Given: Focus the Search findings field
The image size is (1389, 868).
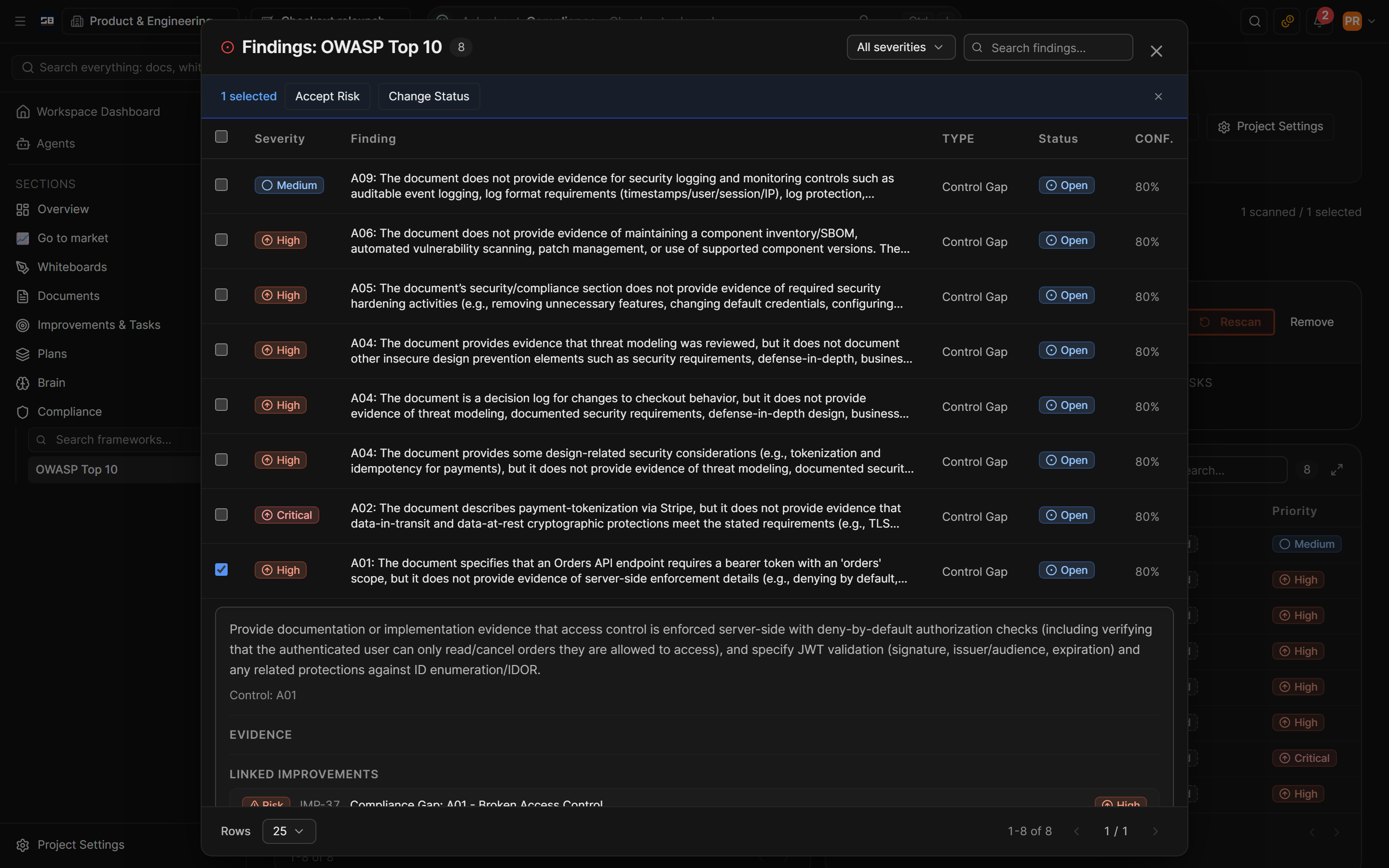Looking at the screenshot, I should 1048,48.
